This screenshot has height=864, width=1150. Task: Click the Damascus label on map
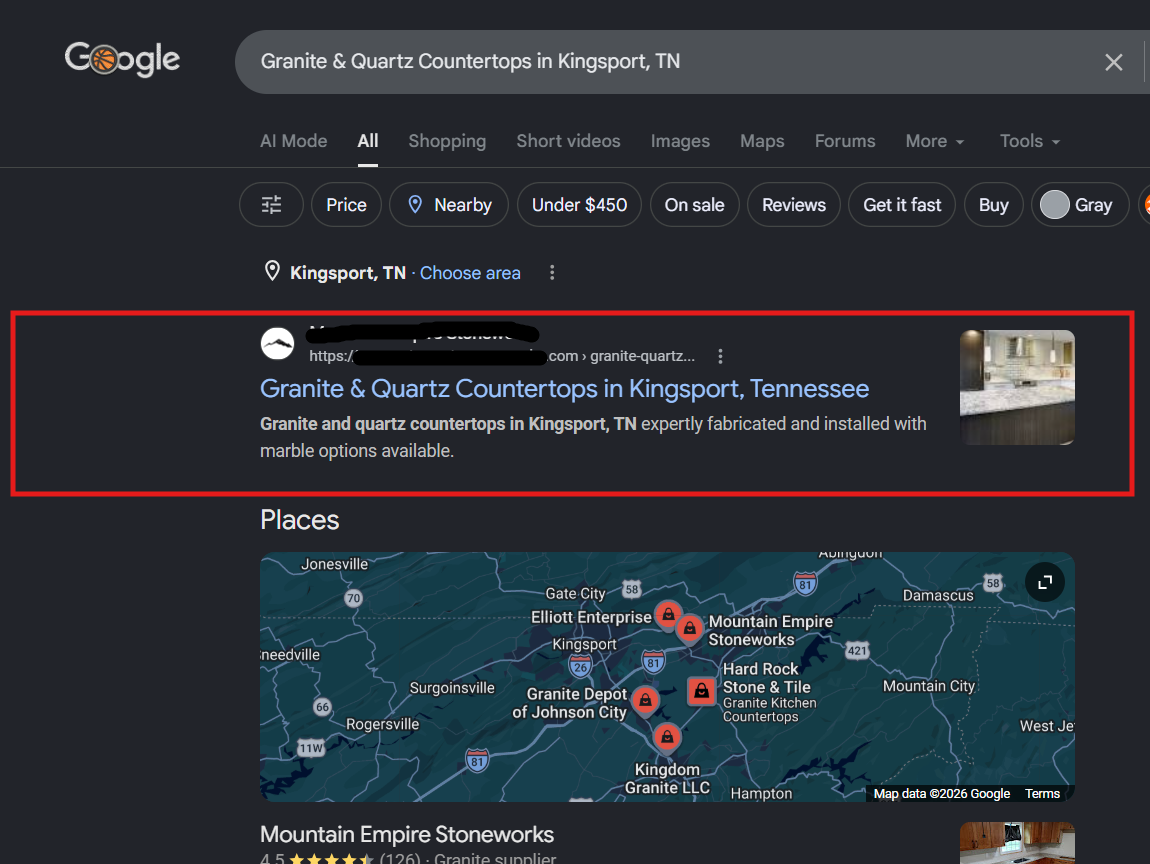tap(937, 596)
